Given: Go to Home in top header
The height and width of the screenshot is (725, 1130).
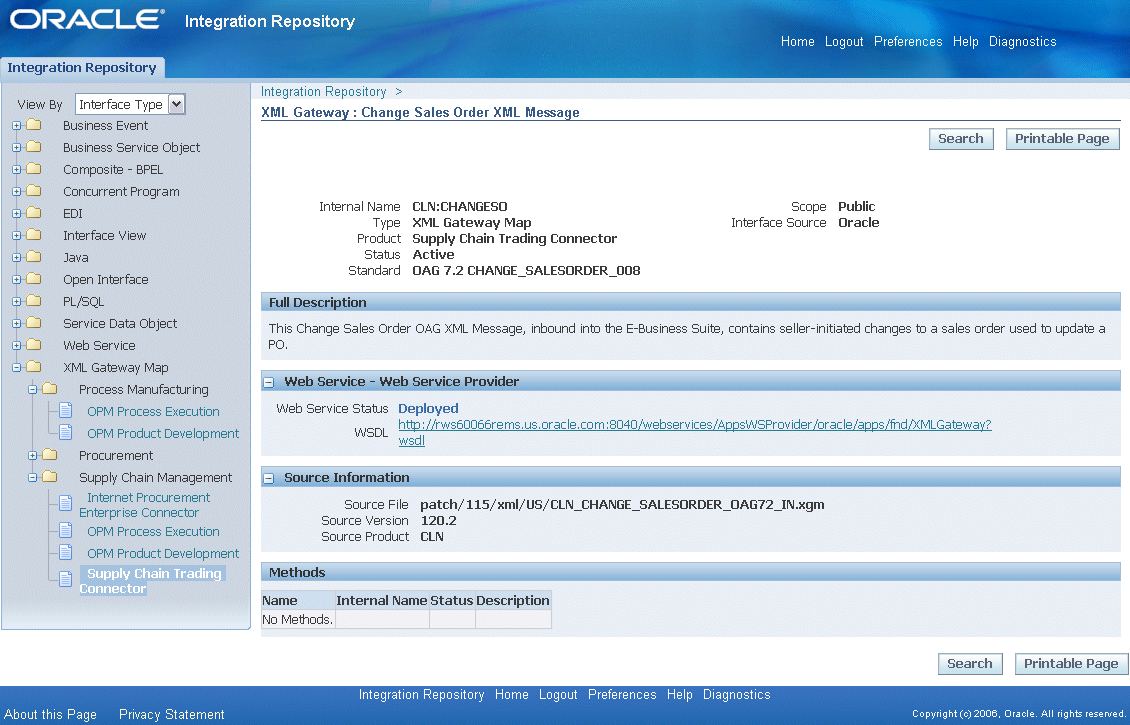Looking at the screenshot, I should (798, 42).
